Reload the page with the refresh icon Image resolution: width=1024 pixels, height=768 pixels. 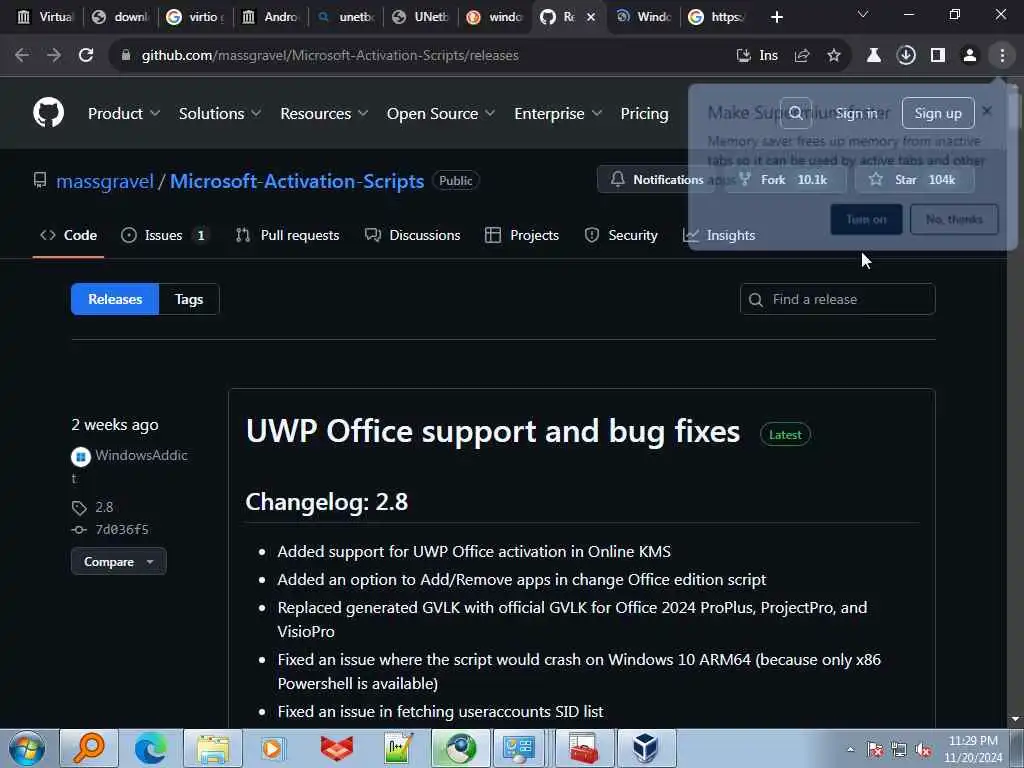pos(86,56)
